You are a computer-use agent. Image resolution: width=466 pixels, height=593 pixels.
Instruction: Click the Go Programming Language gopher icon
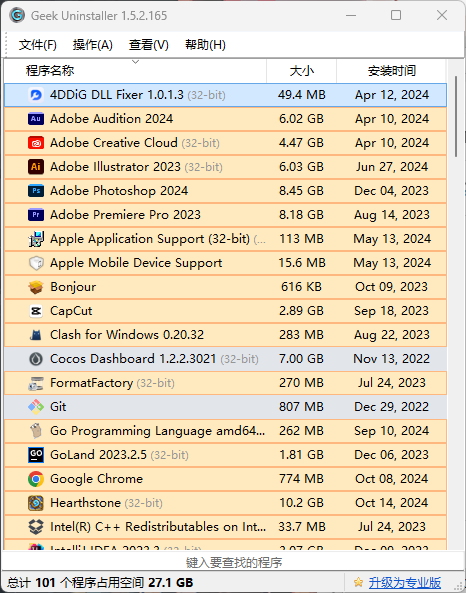(36, 431)
